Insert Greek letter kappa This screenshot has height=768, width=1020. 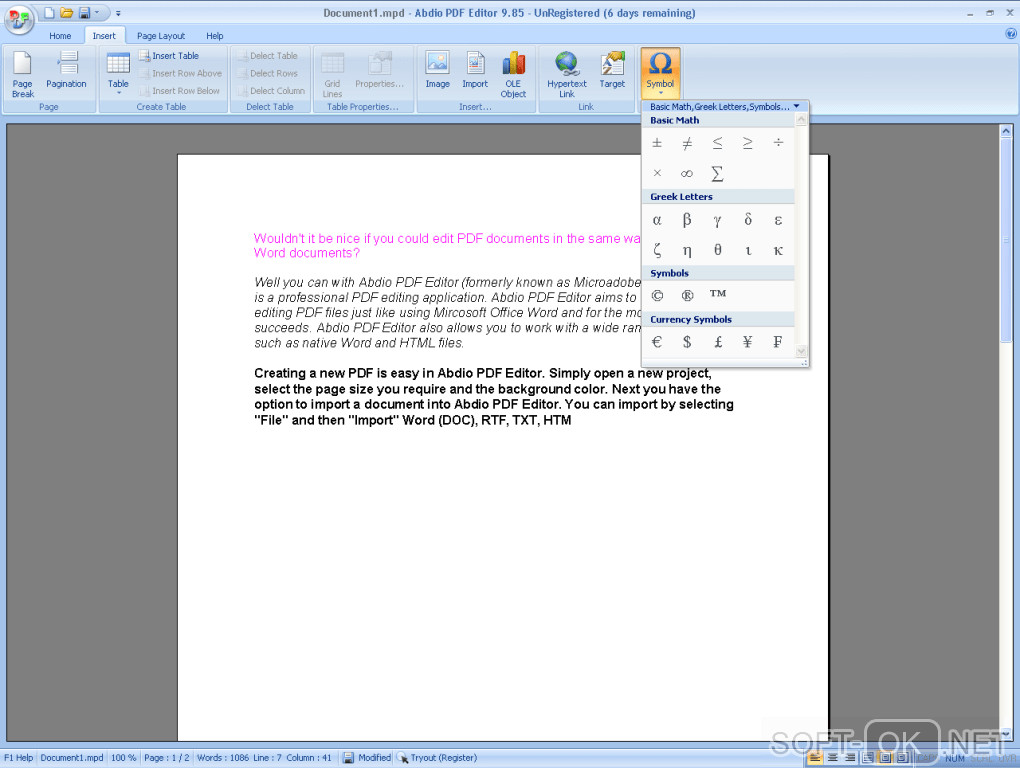coord(778,250)
